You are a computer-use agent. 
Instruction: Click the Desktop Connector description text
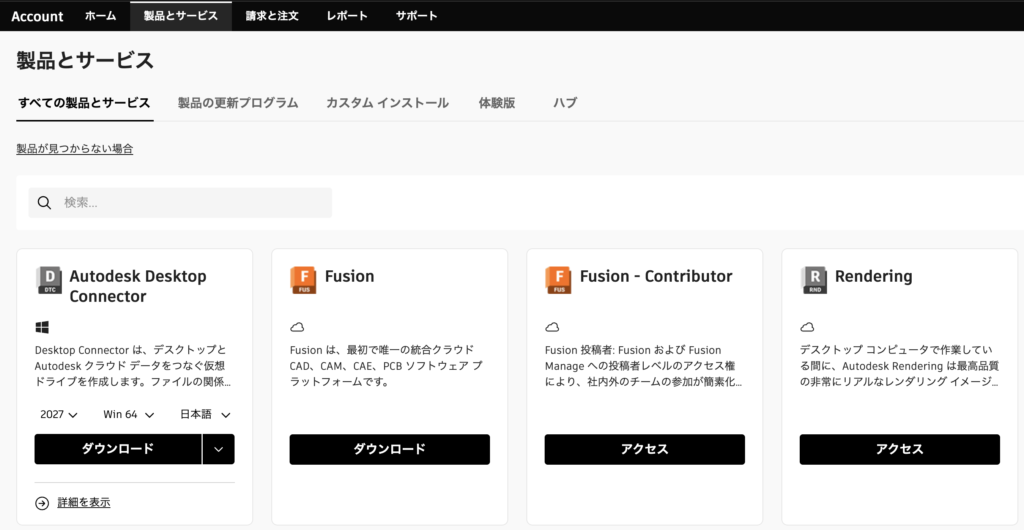[x=133, y=366]
